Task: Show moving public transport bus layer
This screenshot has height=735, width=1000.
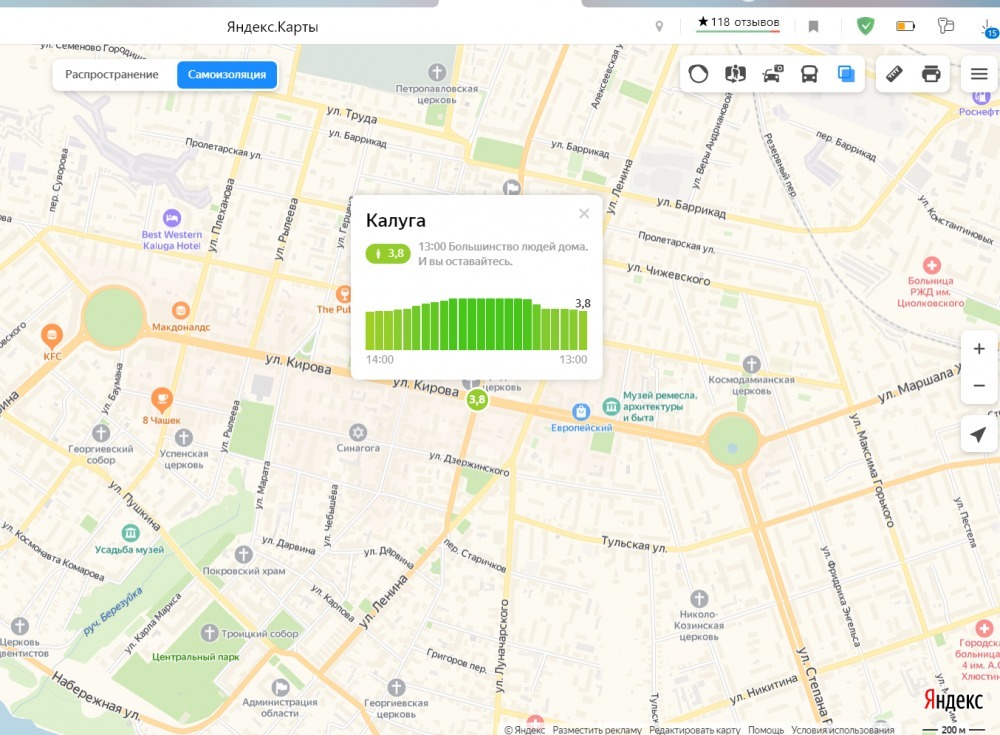Action: click(x=809, y=74)
